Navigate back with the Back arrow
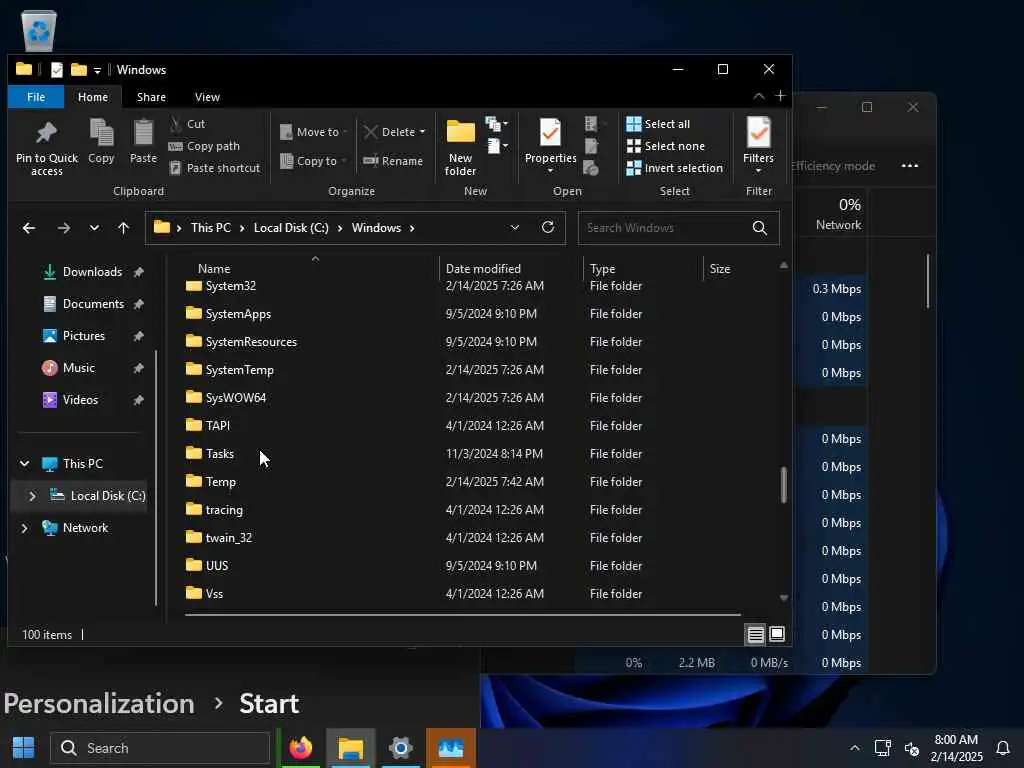The width and height of the screenshot is (1024, 768). 29,228
